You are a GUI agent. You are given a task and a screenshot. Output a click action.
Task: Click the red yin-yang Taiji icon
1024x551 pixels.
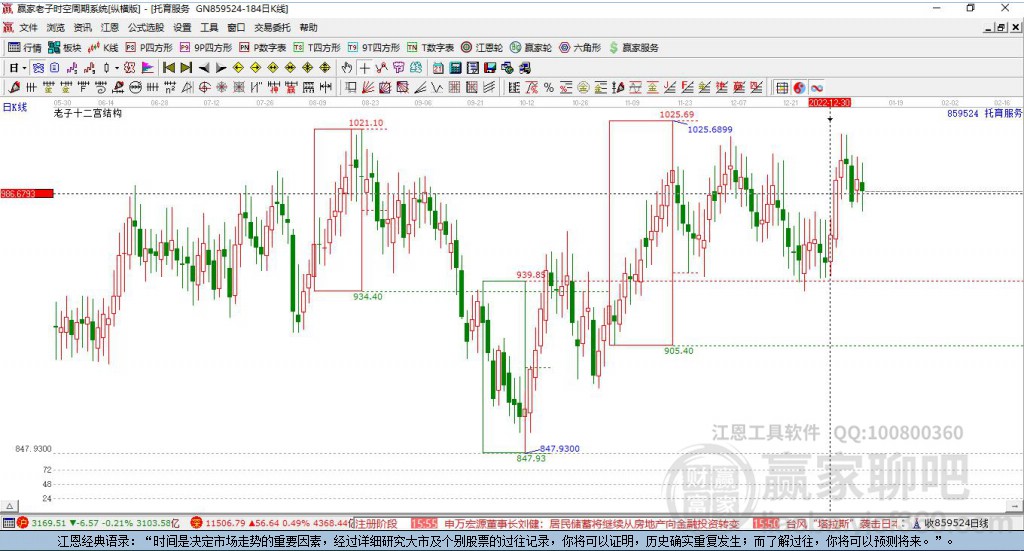tap(799, 87)
